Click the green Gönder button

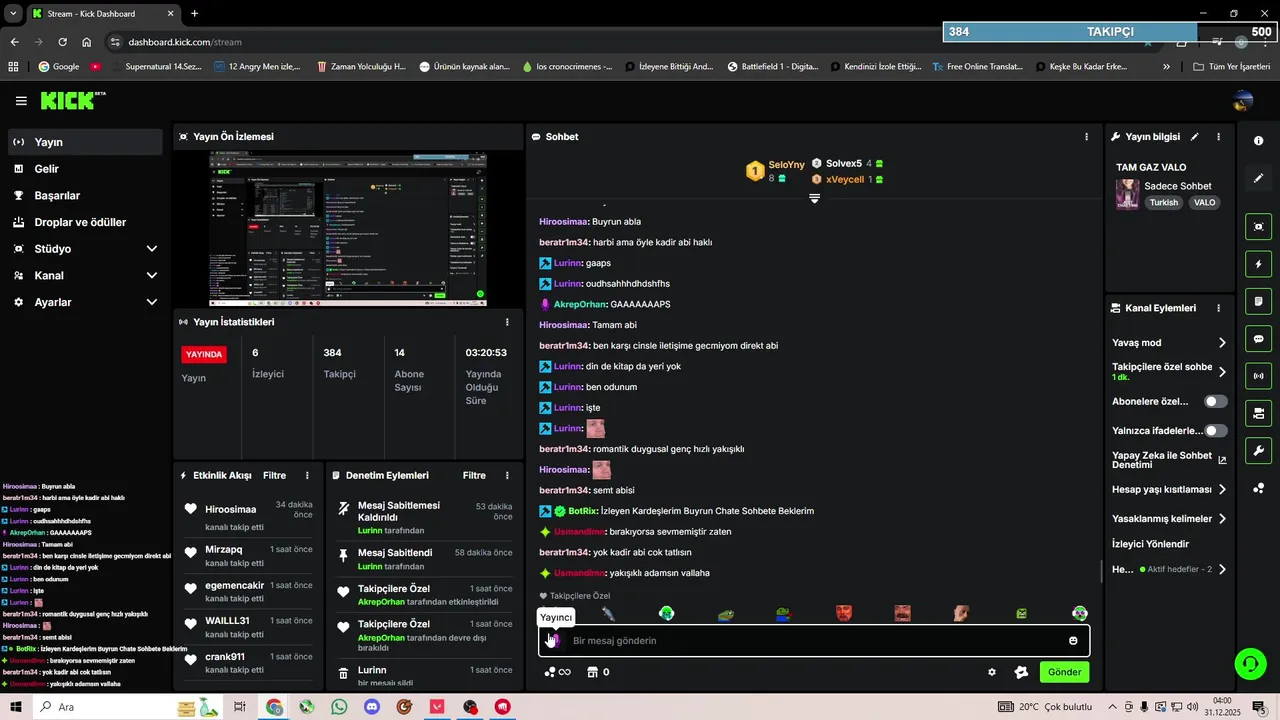coord(1064,672)
